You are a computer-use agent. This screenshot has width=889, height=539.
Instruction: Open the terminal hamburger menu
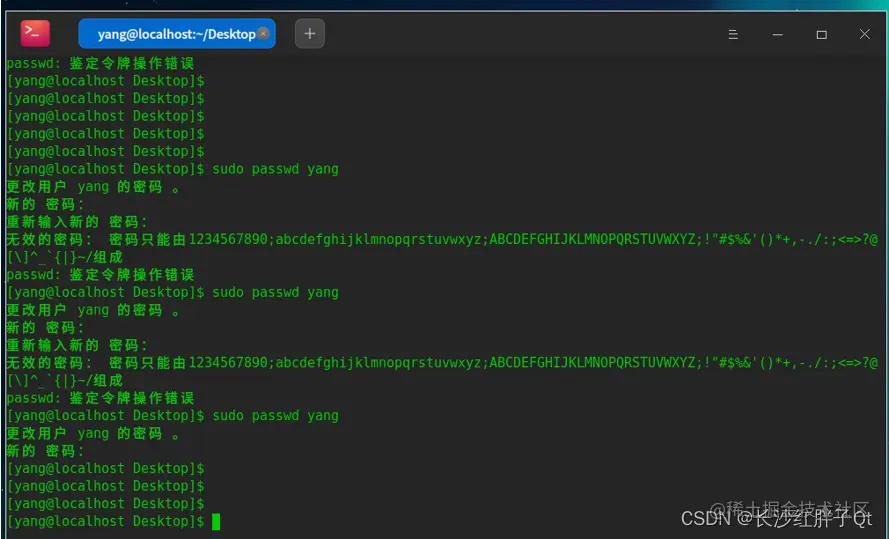pyautogui.click(x=733, y=35)
